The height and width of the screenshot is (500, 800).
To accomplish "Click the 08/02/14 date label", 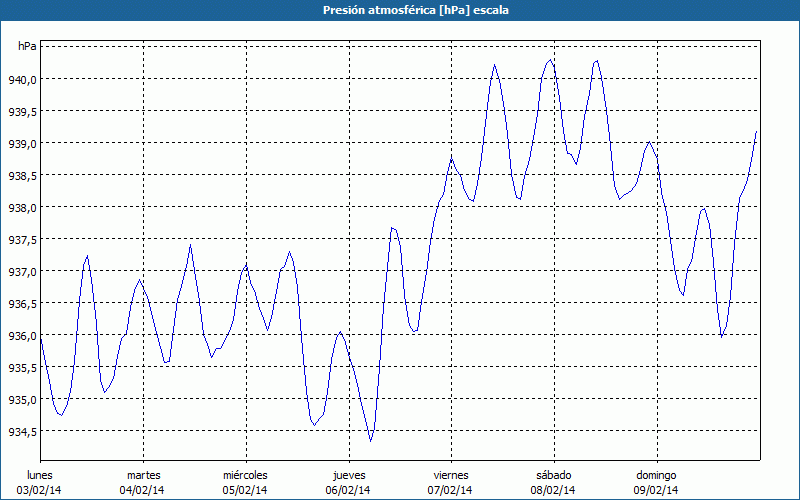I will 553,490.
